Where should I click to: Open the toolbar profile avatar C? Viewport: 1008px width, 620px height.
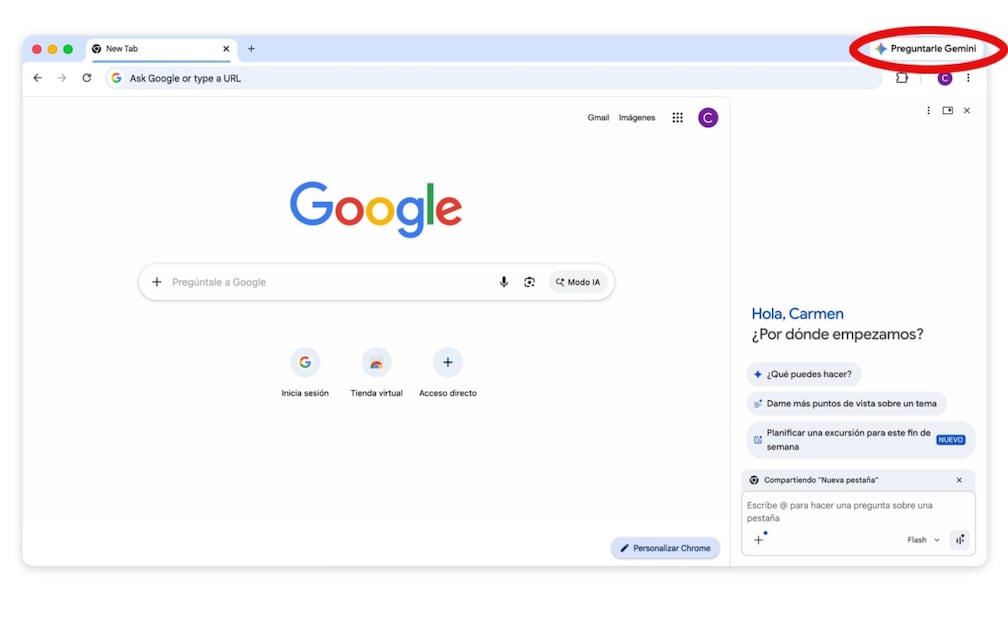tap(944, 78)
